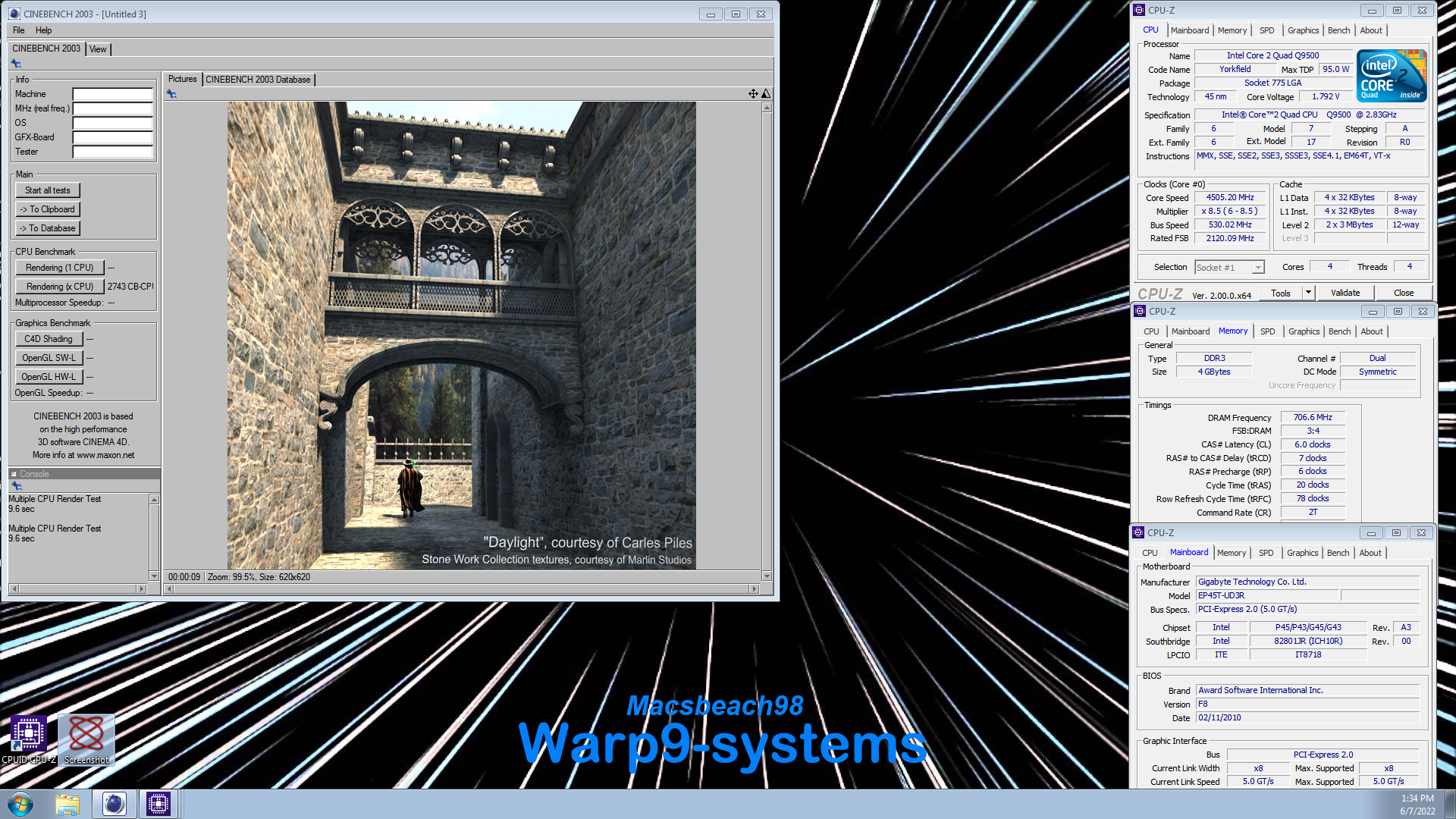
Task: Open the About tab in the top CPU-Z window
Action: coord(1370,30)
